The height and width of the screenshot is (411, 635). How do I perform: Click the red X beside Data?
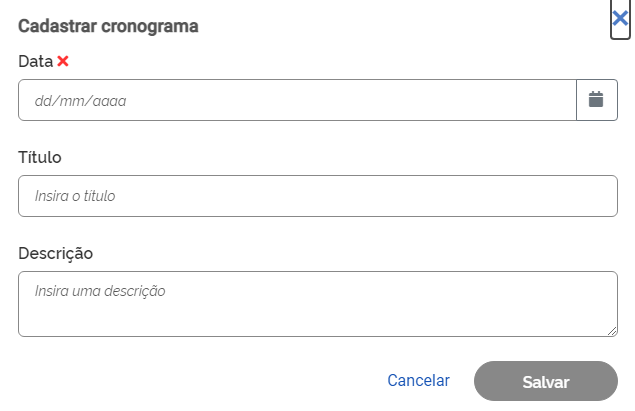[63, 62]
